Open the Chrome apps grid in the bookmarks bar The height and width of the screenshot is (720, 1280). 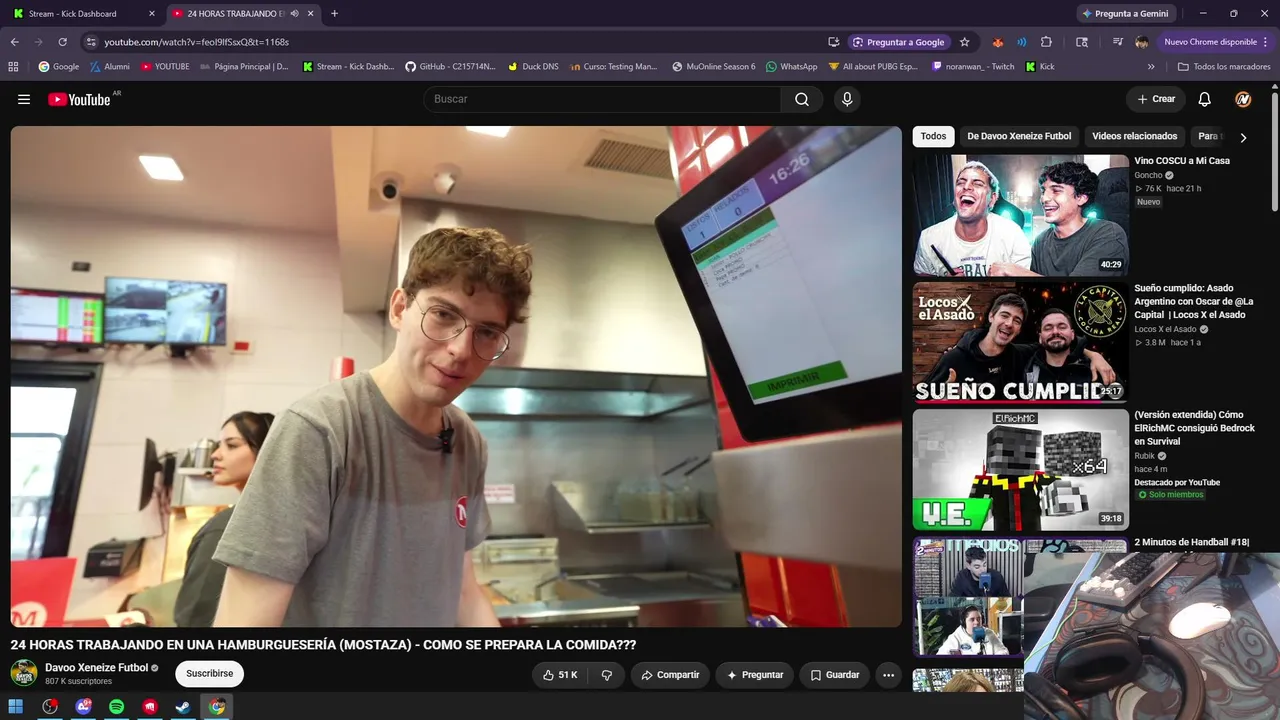tap(13, 67)
